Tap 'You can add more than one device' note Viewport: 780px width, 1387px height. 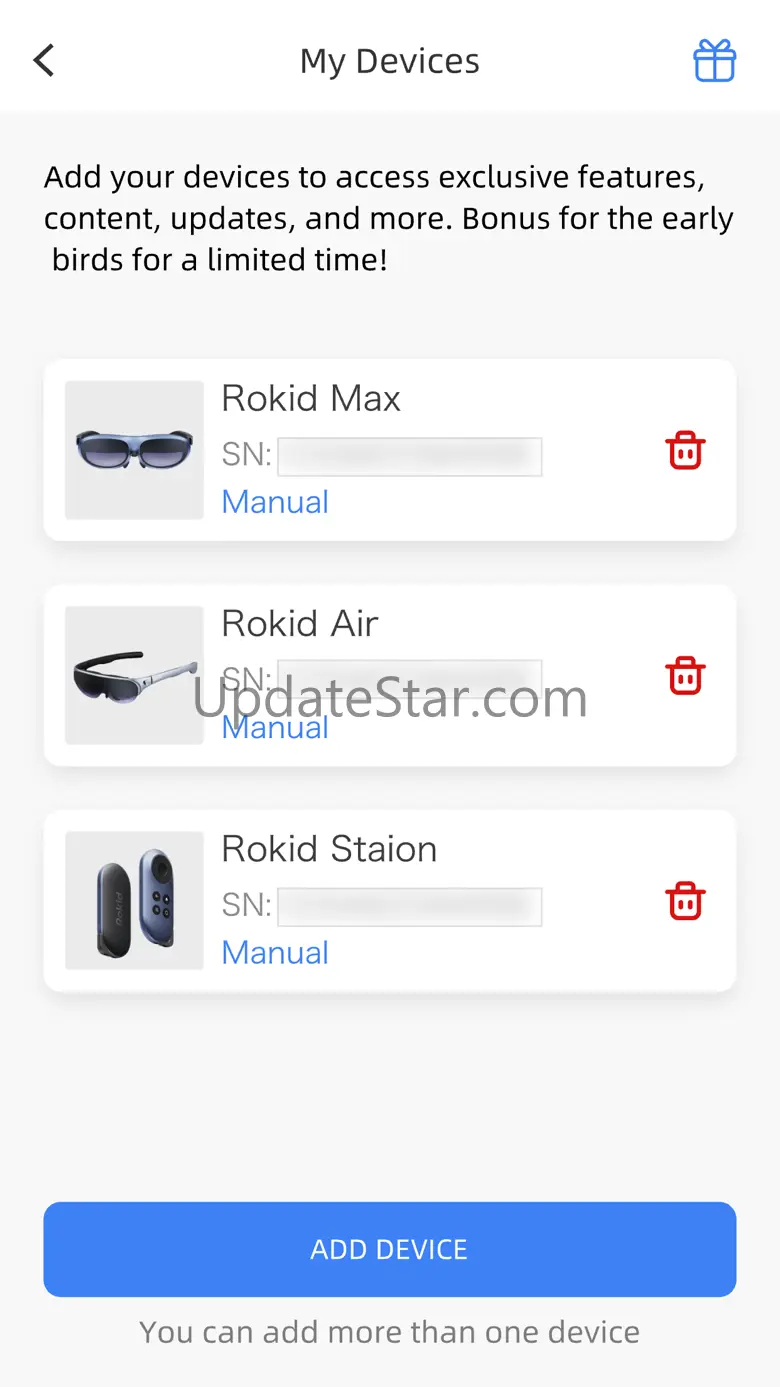390,1332
